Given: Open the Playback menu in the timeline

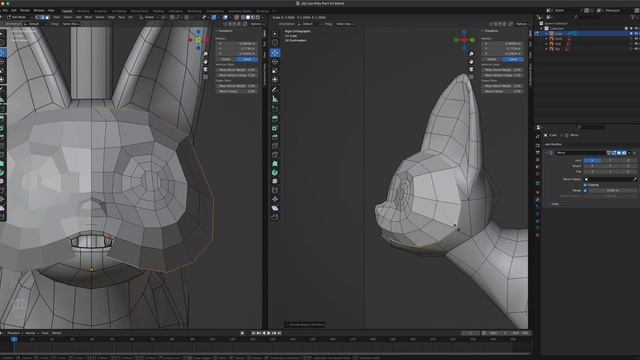Looking at the screenshot, I should click(x=14, y=333).
